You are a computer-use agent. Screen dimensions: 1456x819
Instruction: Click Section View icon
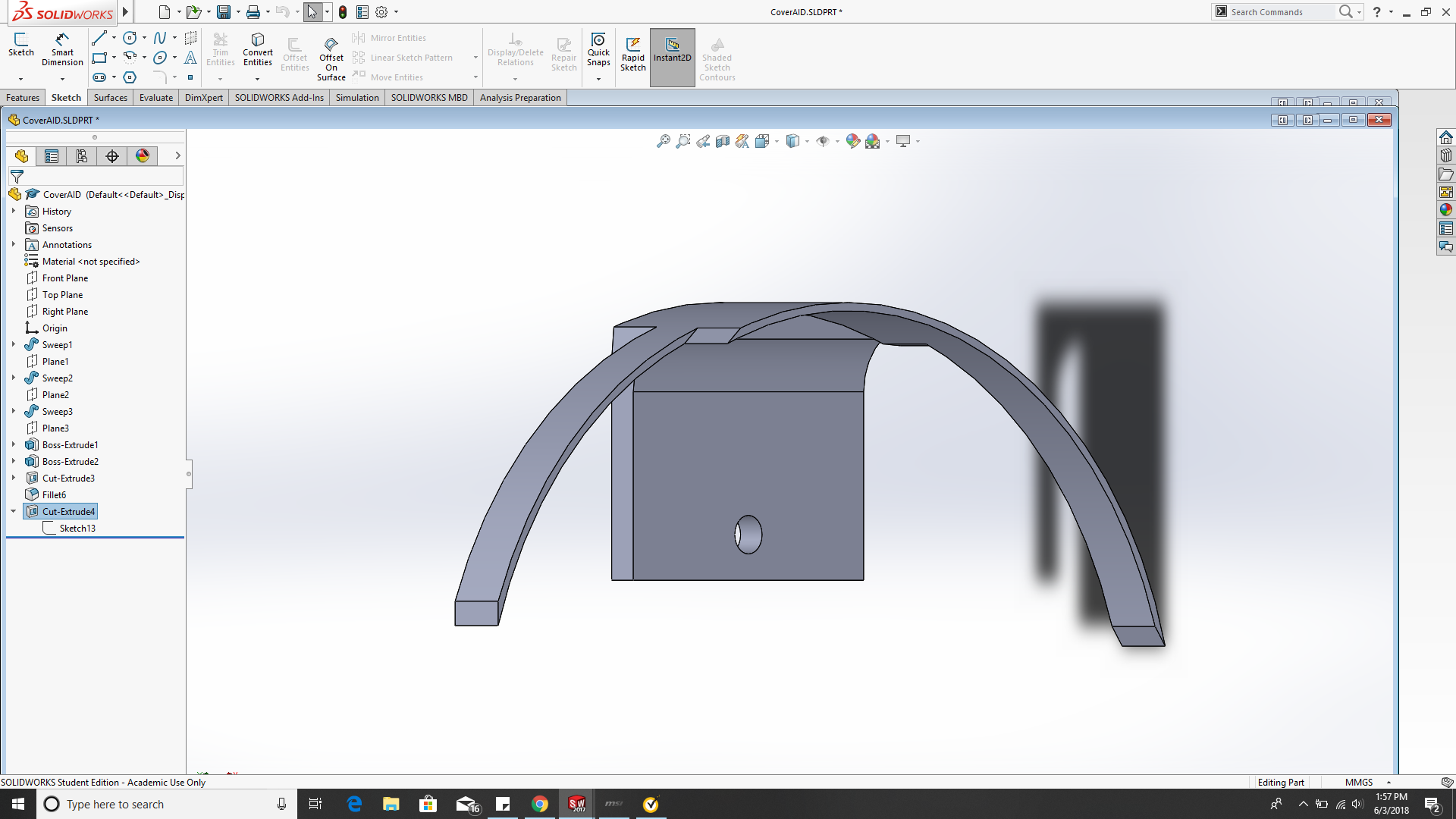(x=723, y=141)
